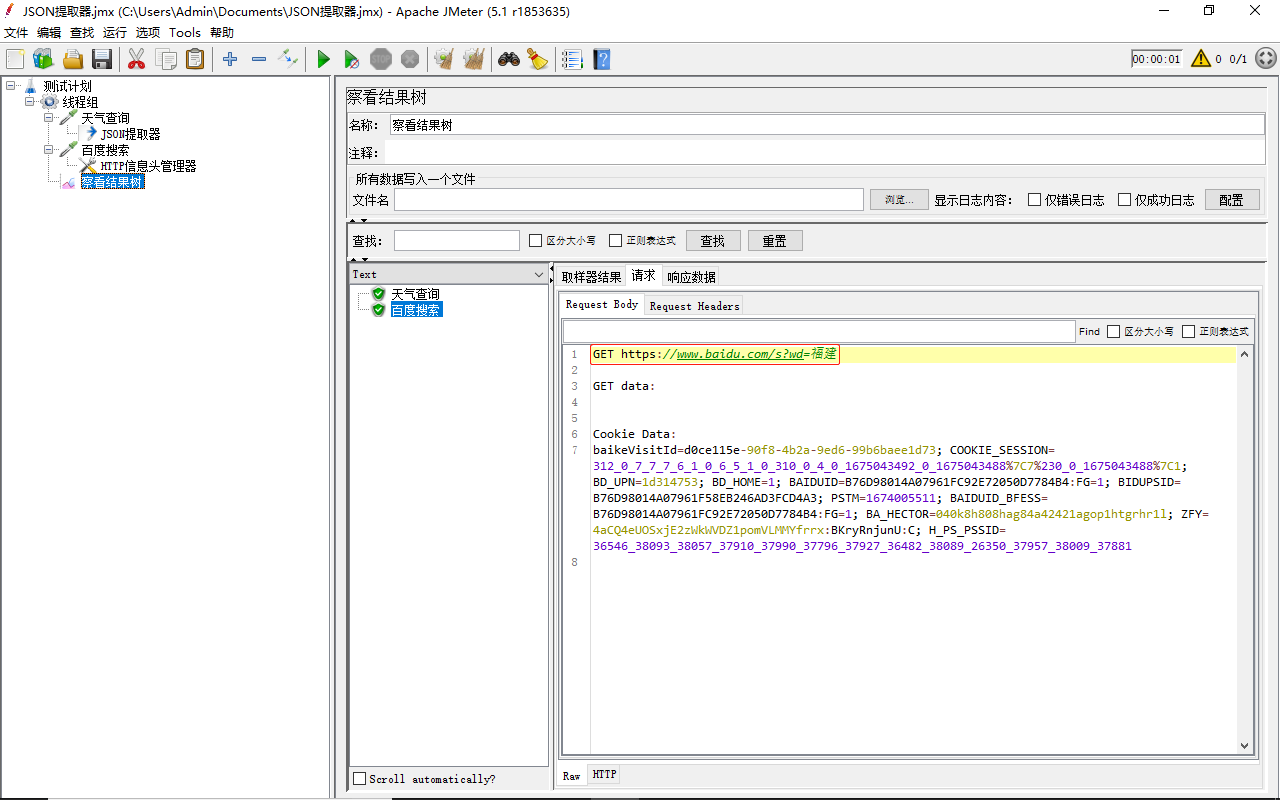Screen dimensions: 1280x800
Task: Click the Help question mark icon
Action: pos(602,59)
